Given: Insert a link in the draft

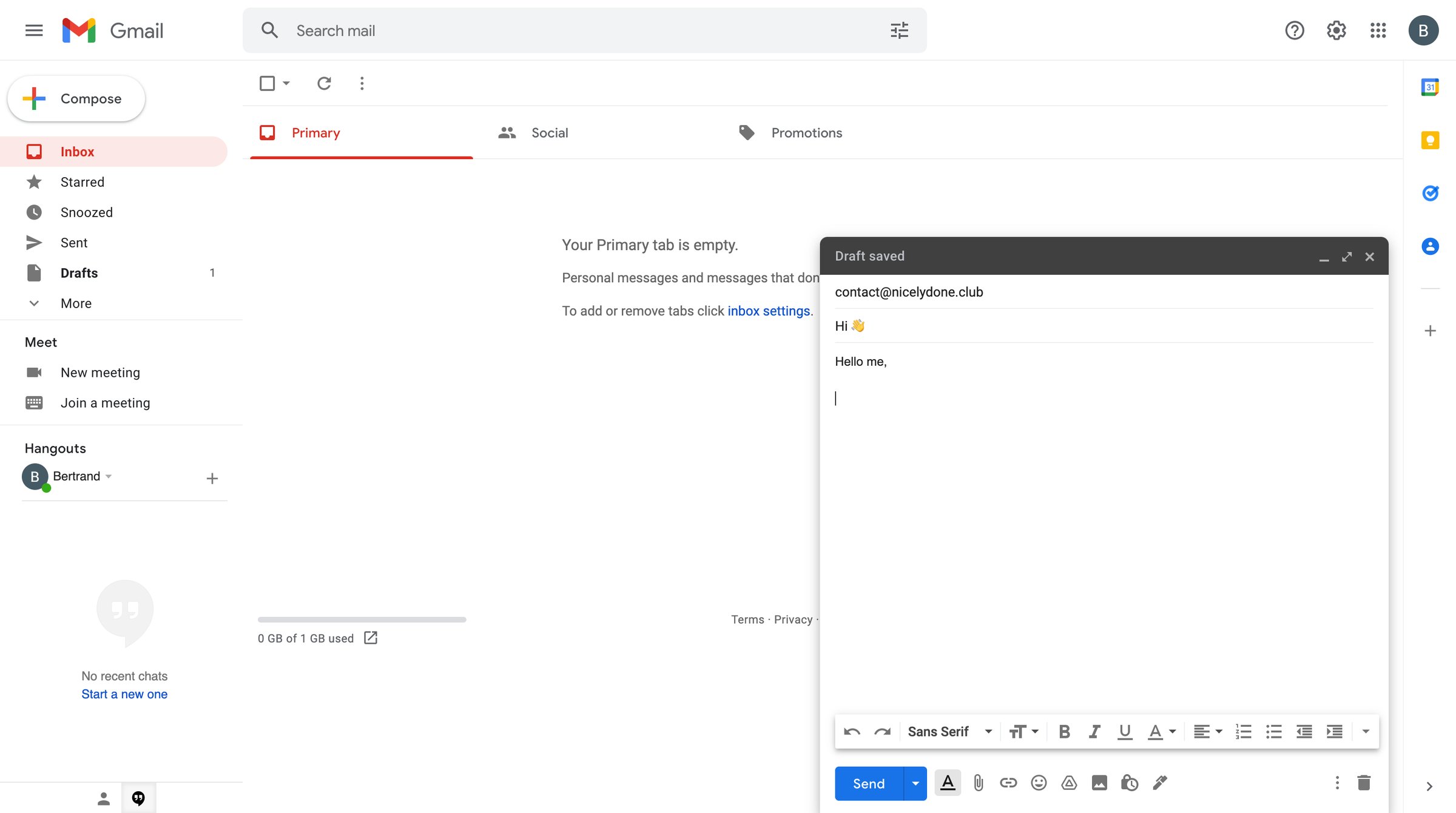Looking at the screenshot, I should click(1008, 783).
